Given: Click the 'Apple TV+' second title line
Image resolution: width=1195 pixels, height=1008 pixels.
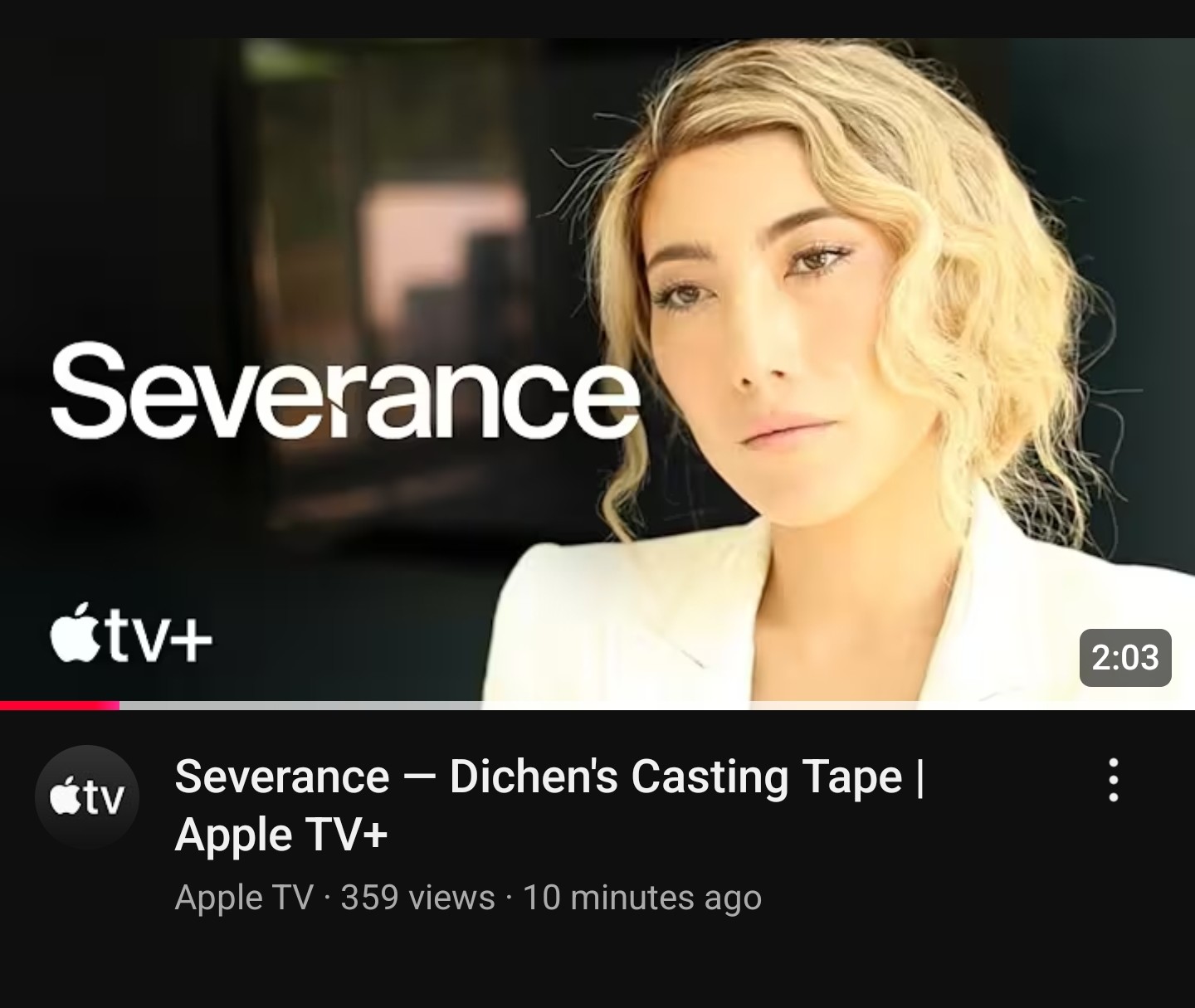Looking at the screenshot, I should [281, 834].
